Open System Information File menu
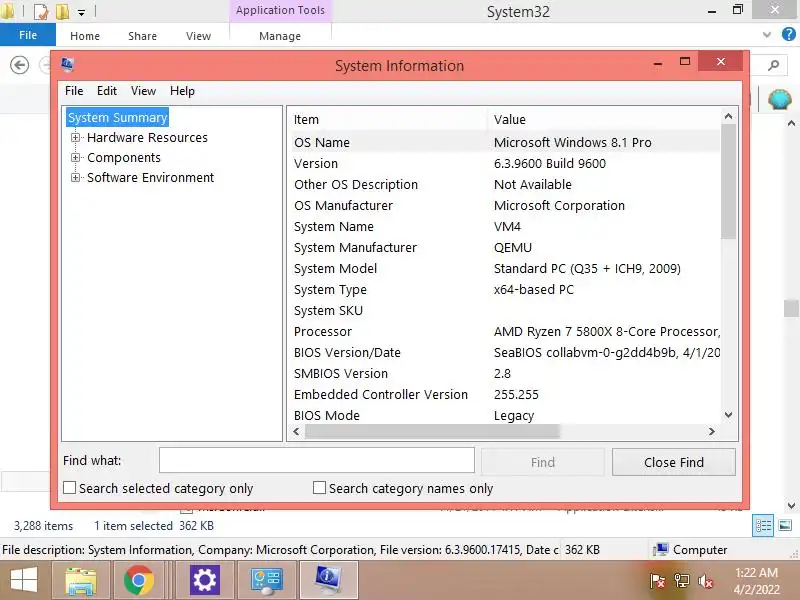Image resolution: width=800 pixels, height=600 pixels. coord(74,91)
